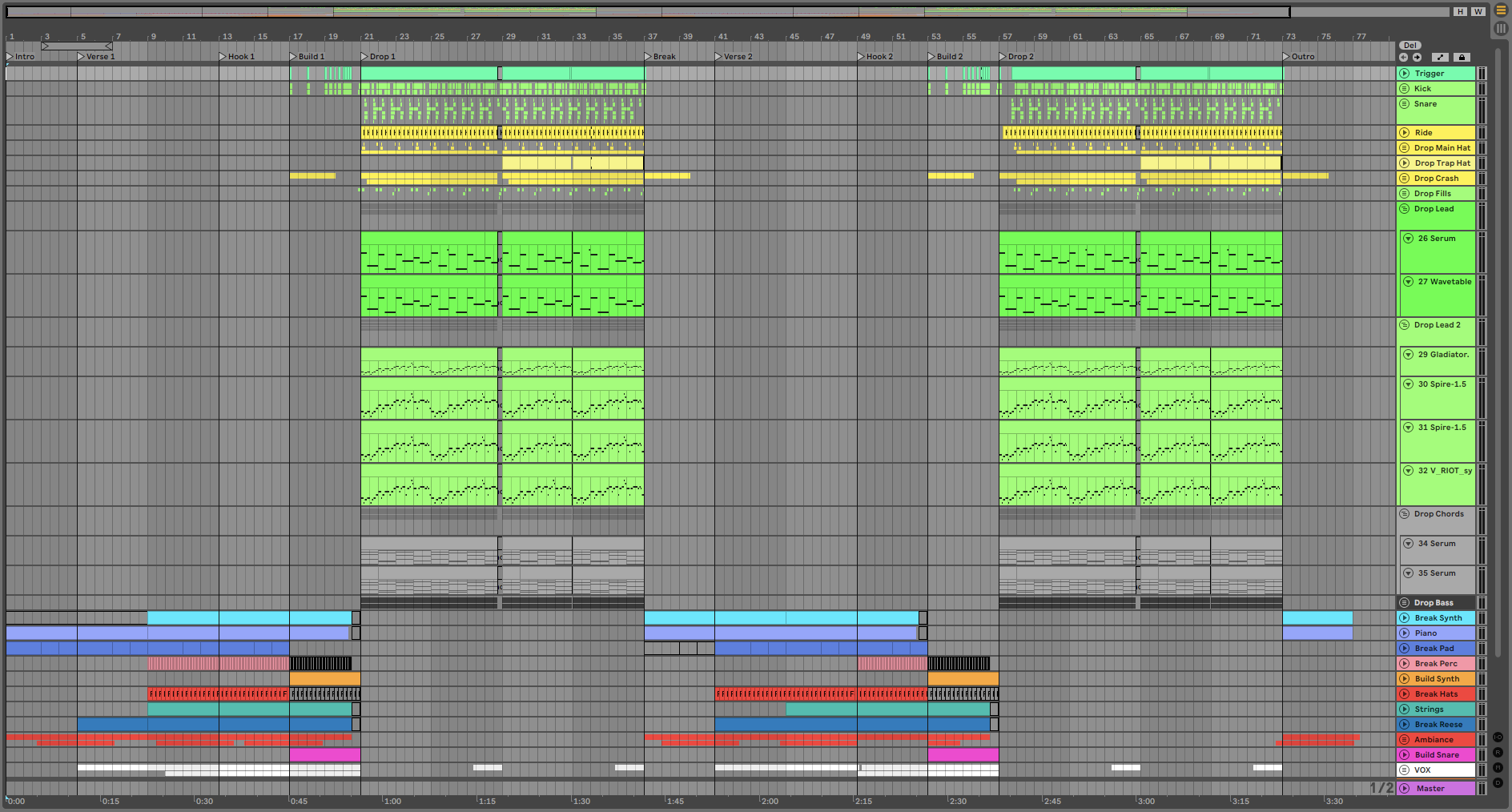Jump to the next locator arrow

[x=1417, y=58]
